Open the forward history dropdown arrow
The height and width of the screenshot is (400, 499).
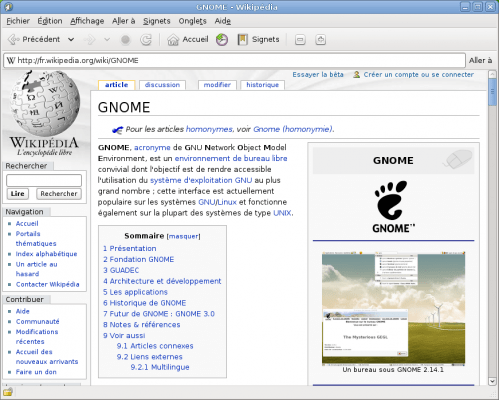pos(107,39)
